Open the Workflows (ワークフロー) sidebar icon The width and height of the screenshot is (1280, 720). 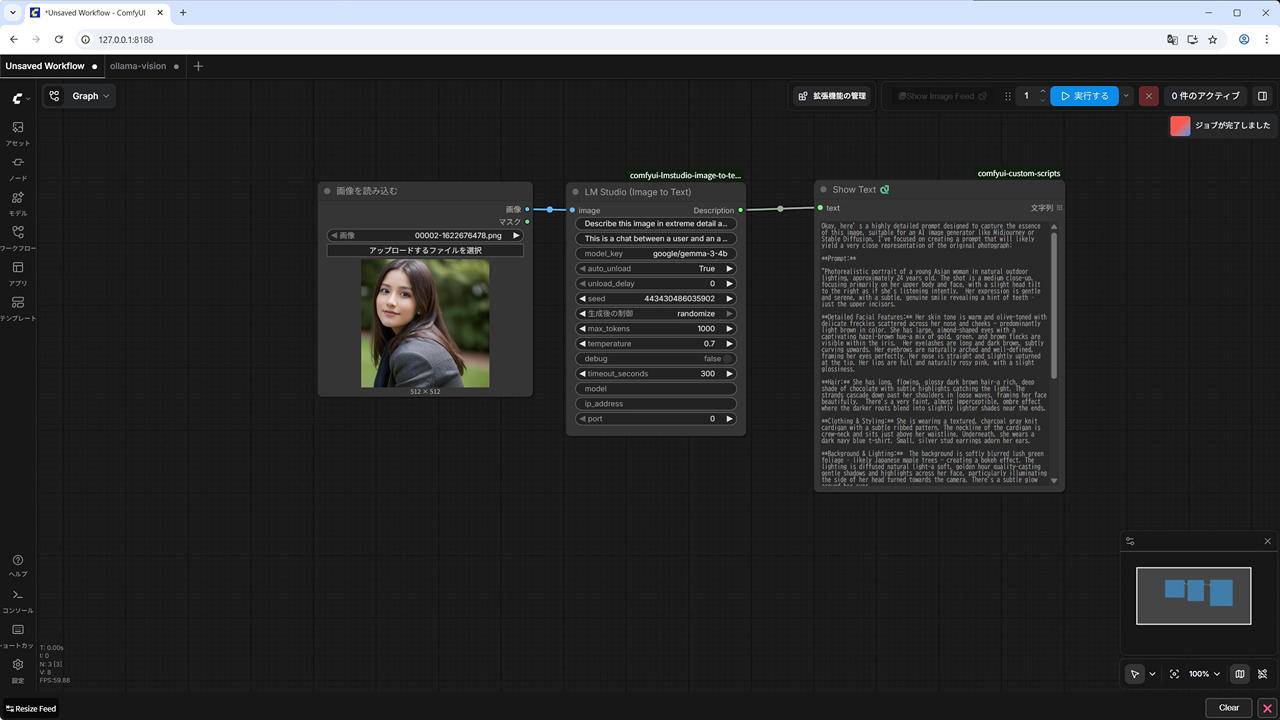pyautogui.click(x=18, y=233)
